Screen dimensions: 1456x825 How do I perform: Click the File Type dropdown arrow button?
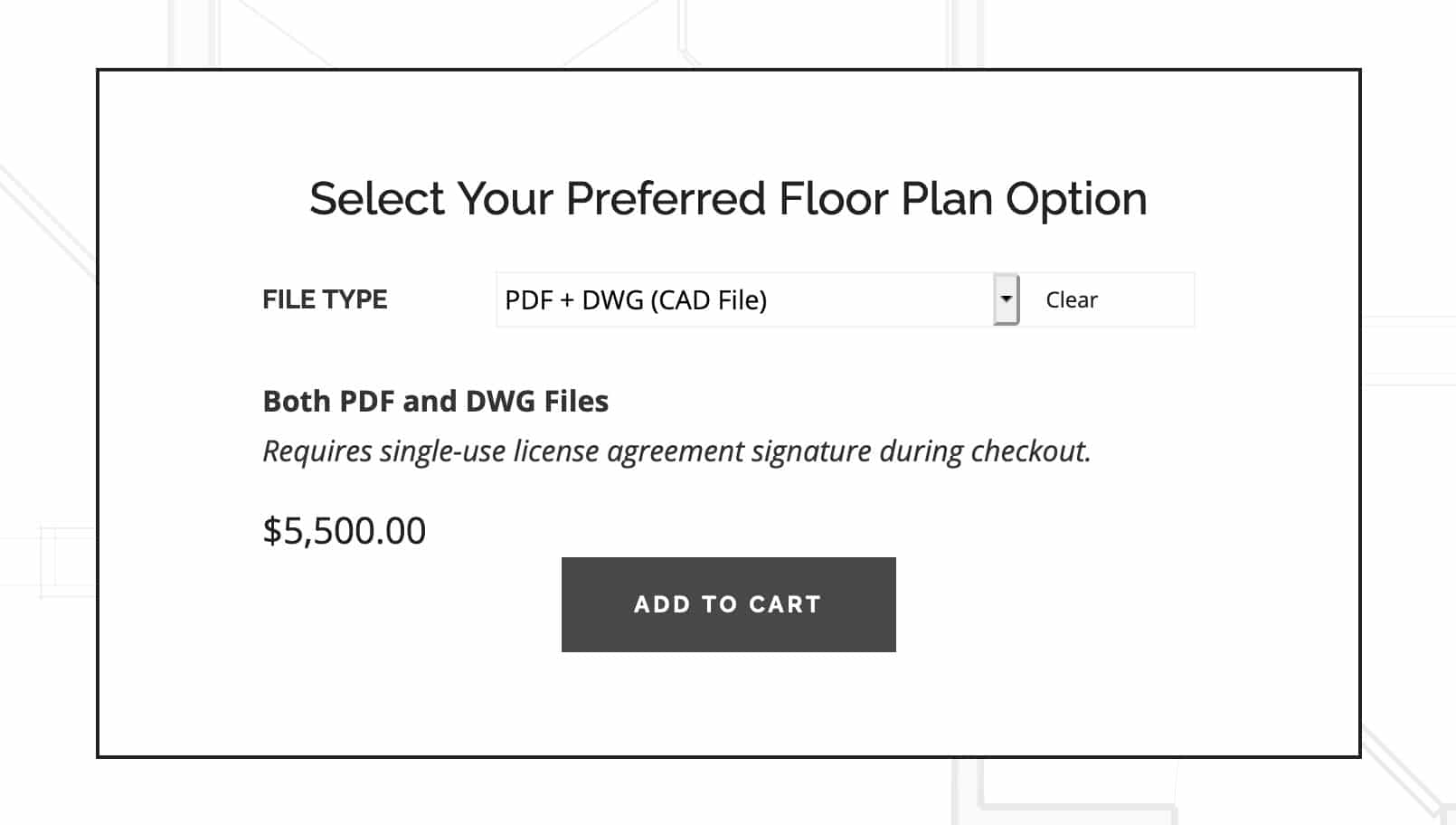coord(1006,299)
